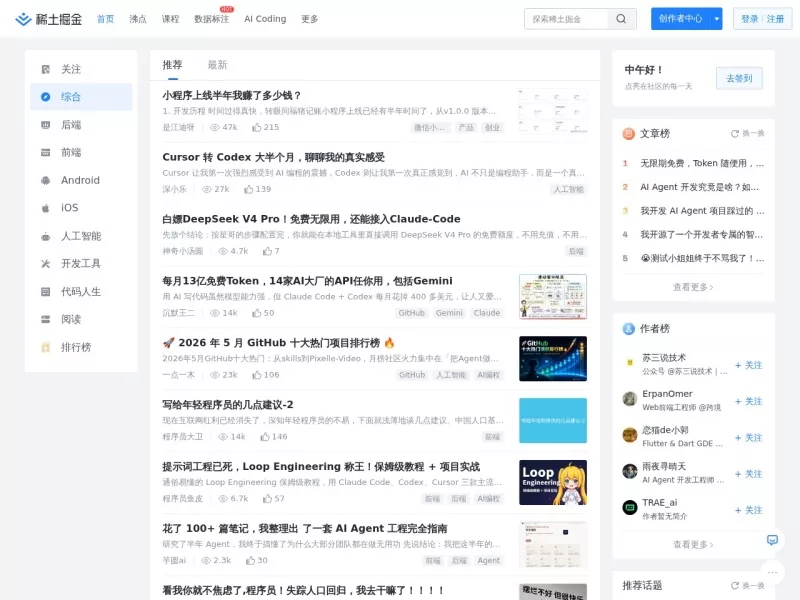Click the Android robot icon
Screen dimensions: 800x600
(x=45, y=180)
